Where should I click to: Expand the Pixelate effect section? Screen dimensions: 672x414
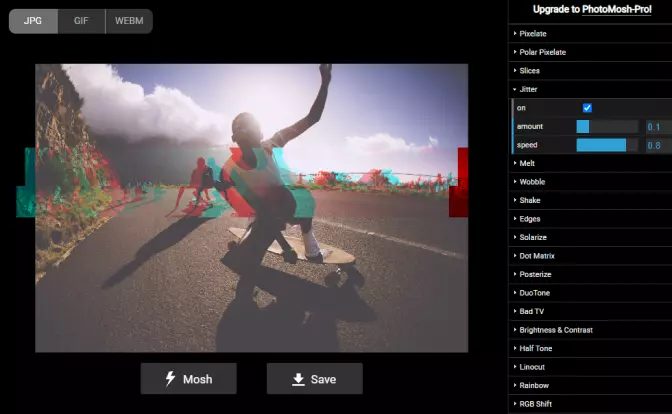[x=590, y=33]
